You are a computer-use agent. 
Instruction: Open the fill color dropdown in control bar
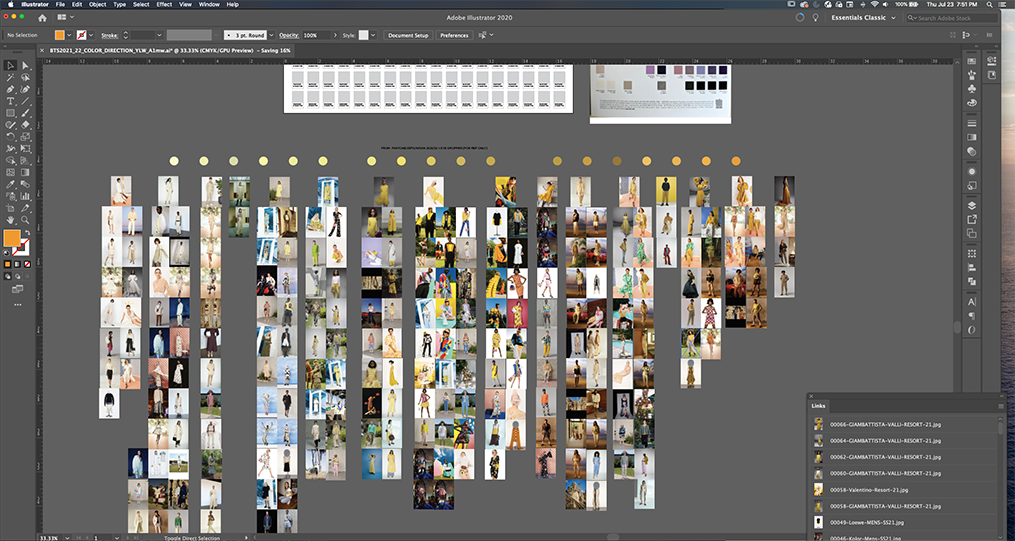click(x=69, y=35)
